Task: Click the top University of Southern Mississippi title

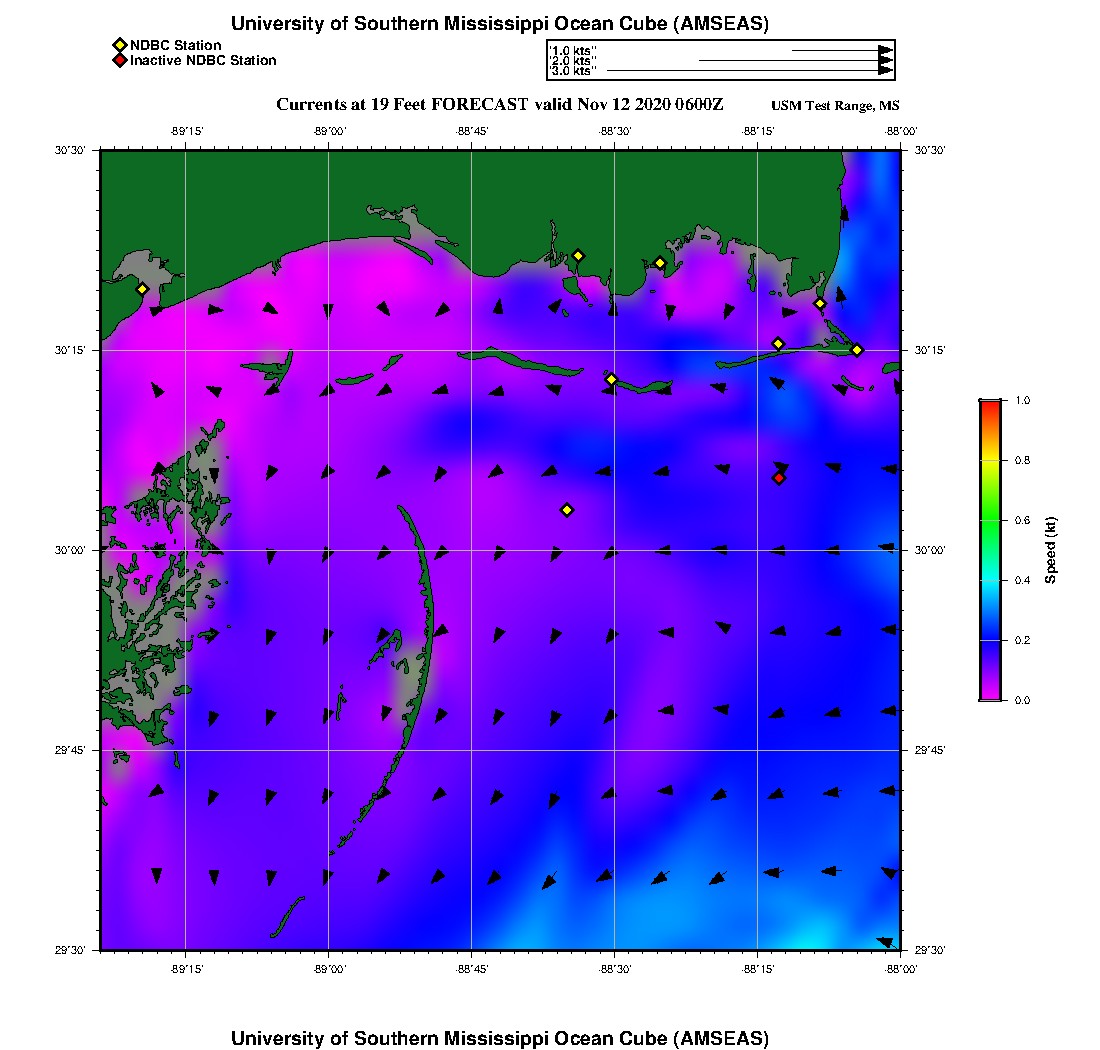Action: coord(500,24)
